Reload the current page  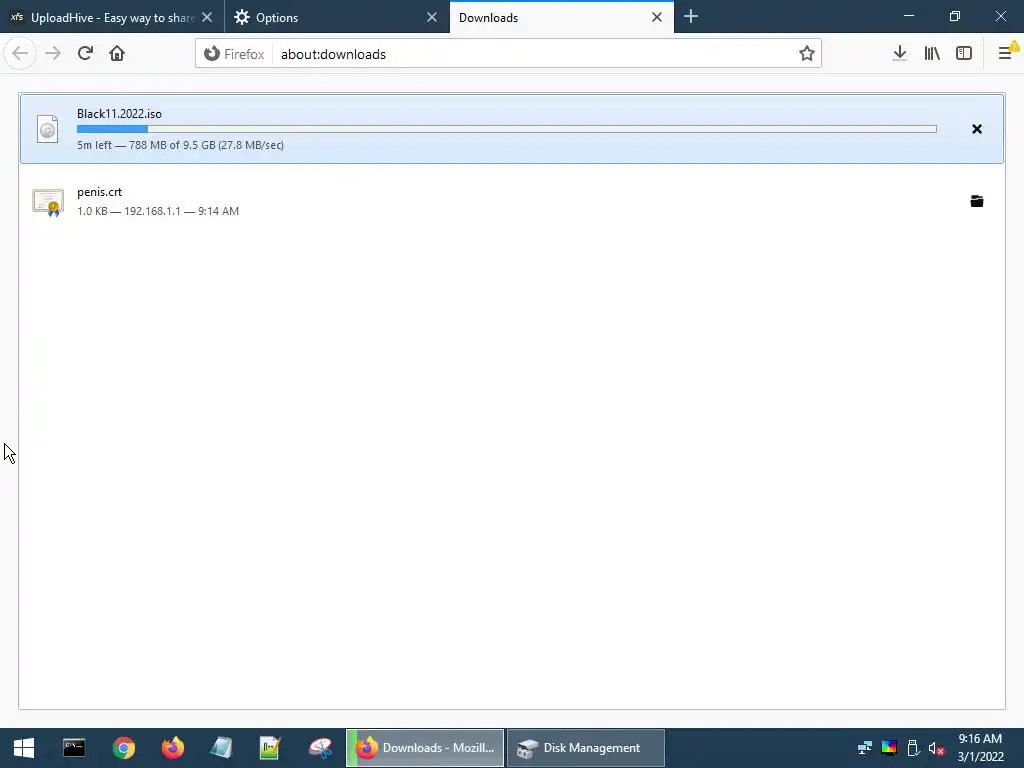coord(85,54)
